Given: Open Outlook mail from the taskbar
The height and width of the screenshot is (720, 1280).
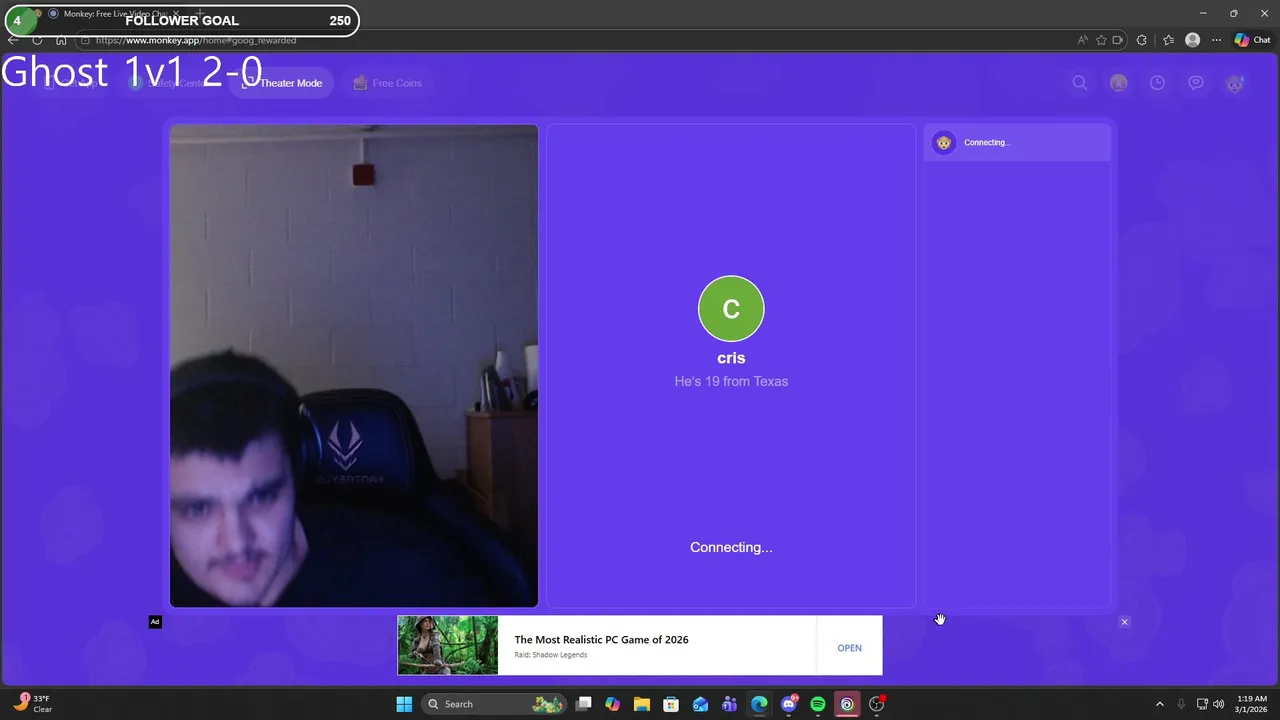Looking at the screenshot, I should coord(700,704).
